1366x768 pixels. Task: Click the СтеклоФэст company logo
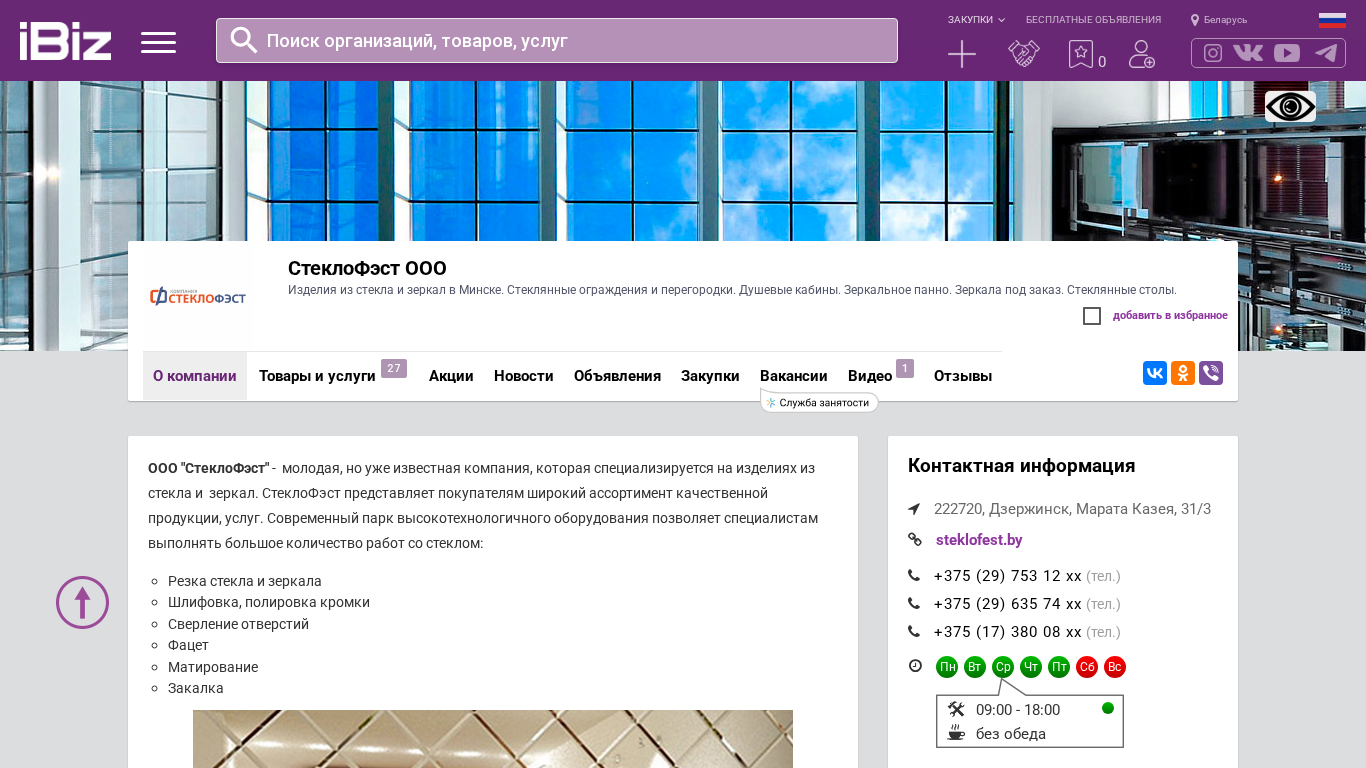(x=198, y=296)
